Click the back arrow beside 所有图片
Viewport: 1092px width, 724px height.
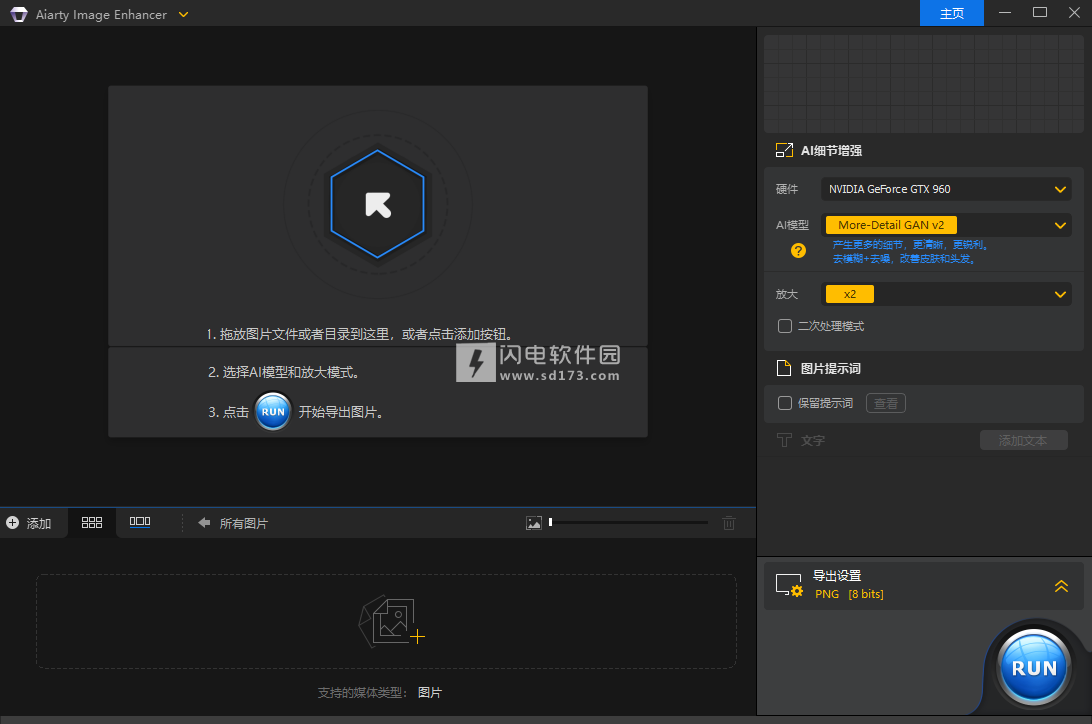tap(204, 523)
